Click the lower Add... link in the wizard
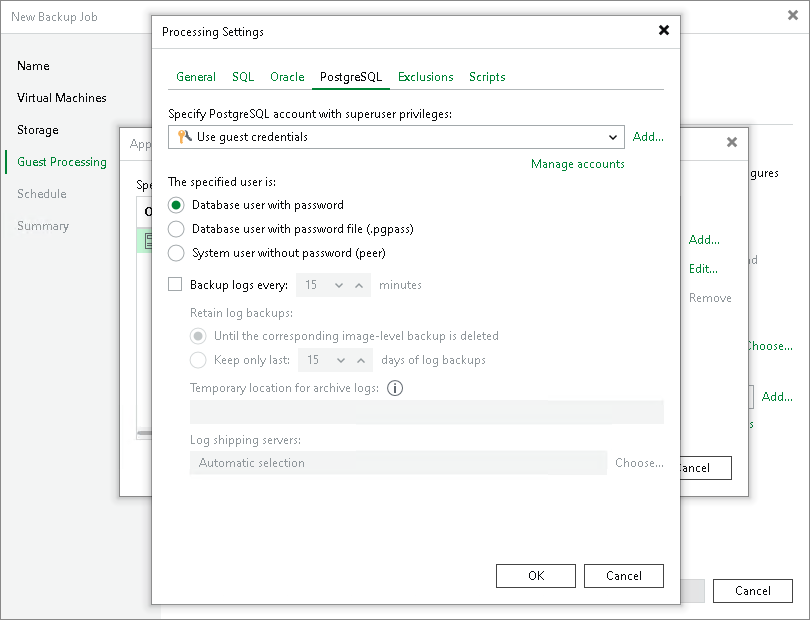Viewport: 810px width, 620px height. (x=777, y=397)
